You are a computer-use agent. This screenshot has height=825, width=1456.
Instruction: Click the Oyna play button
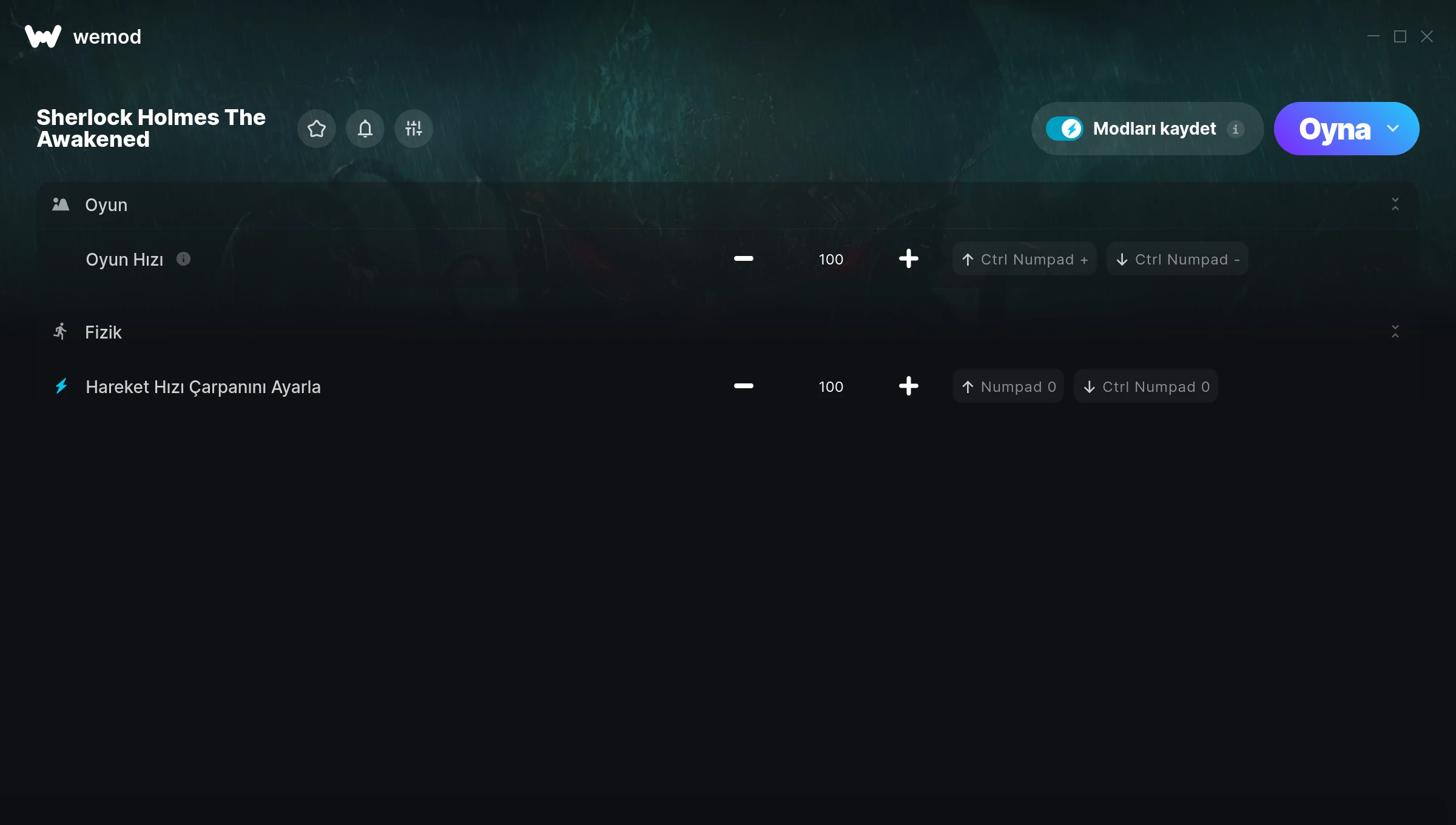click(1334, 129)
